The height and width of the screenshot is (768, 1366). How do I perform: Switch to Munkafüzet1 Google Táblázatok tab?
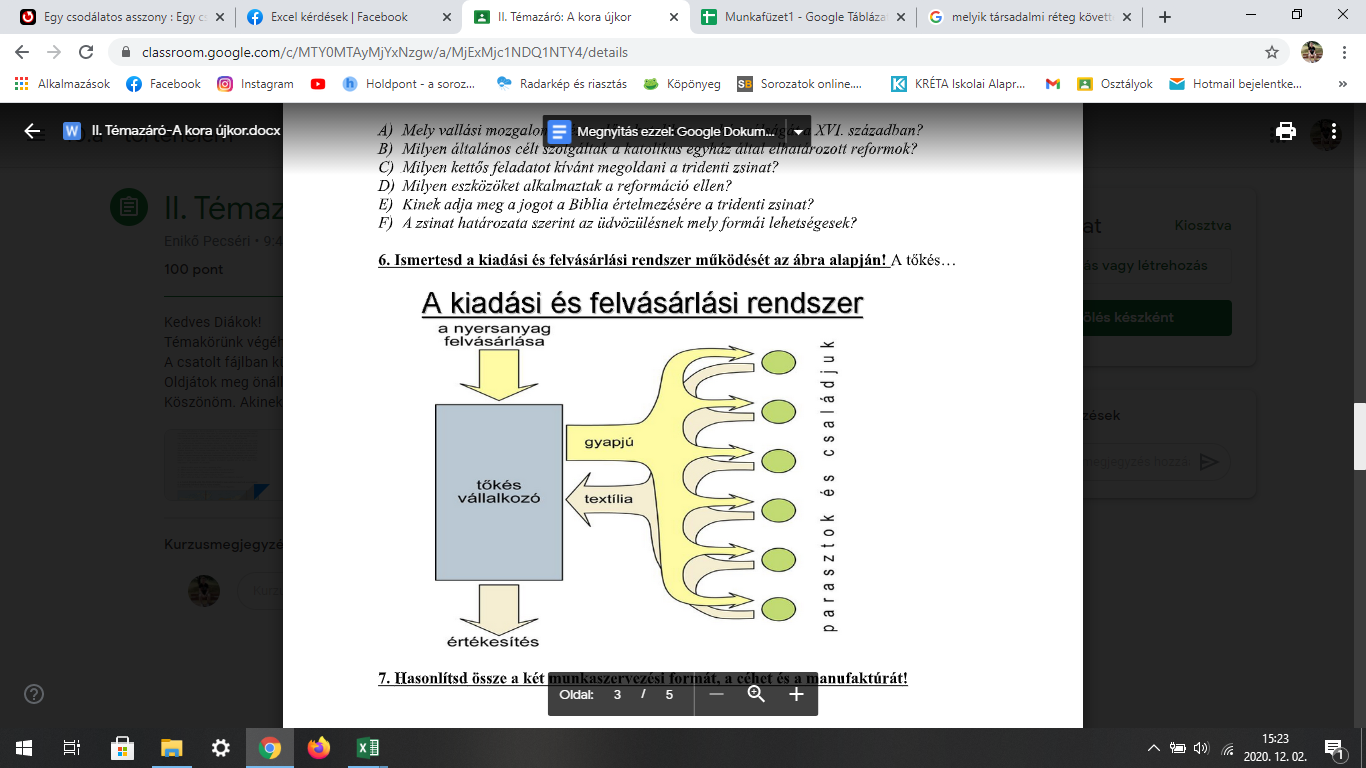(805, 17)
